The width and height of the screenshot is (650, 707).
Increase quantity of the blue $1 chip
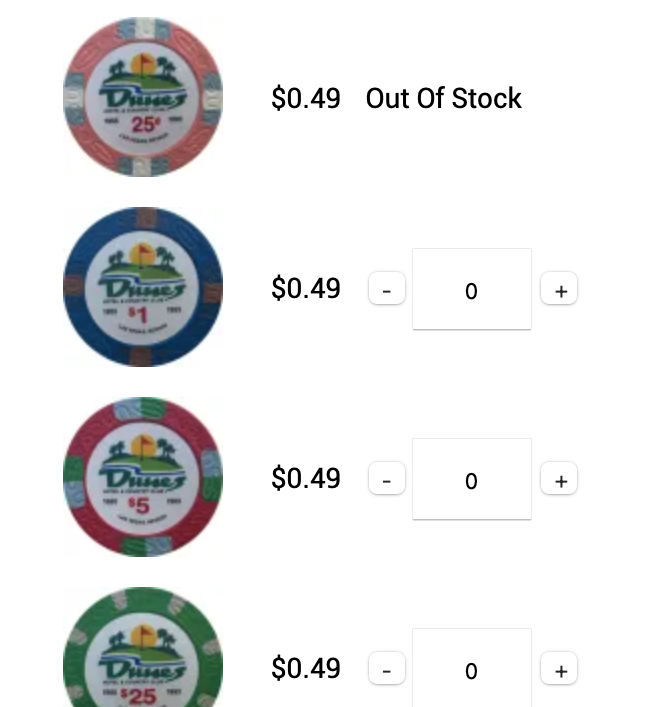tap(560, 290)
